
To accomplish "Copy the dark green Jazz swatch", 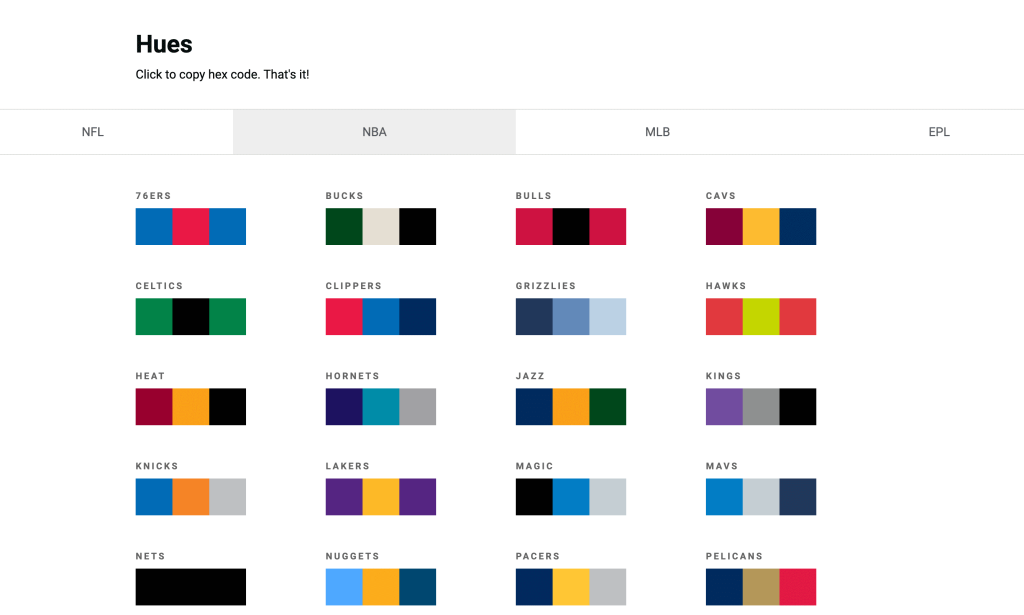I will 608,407.
